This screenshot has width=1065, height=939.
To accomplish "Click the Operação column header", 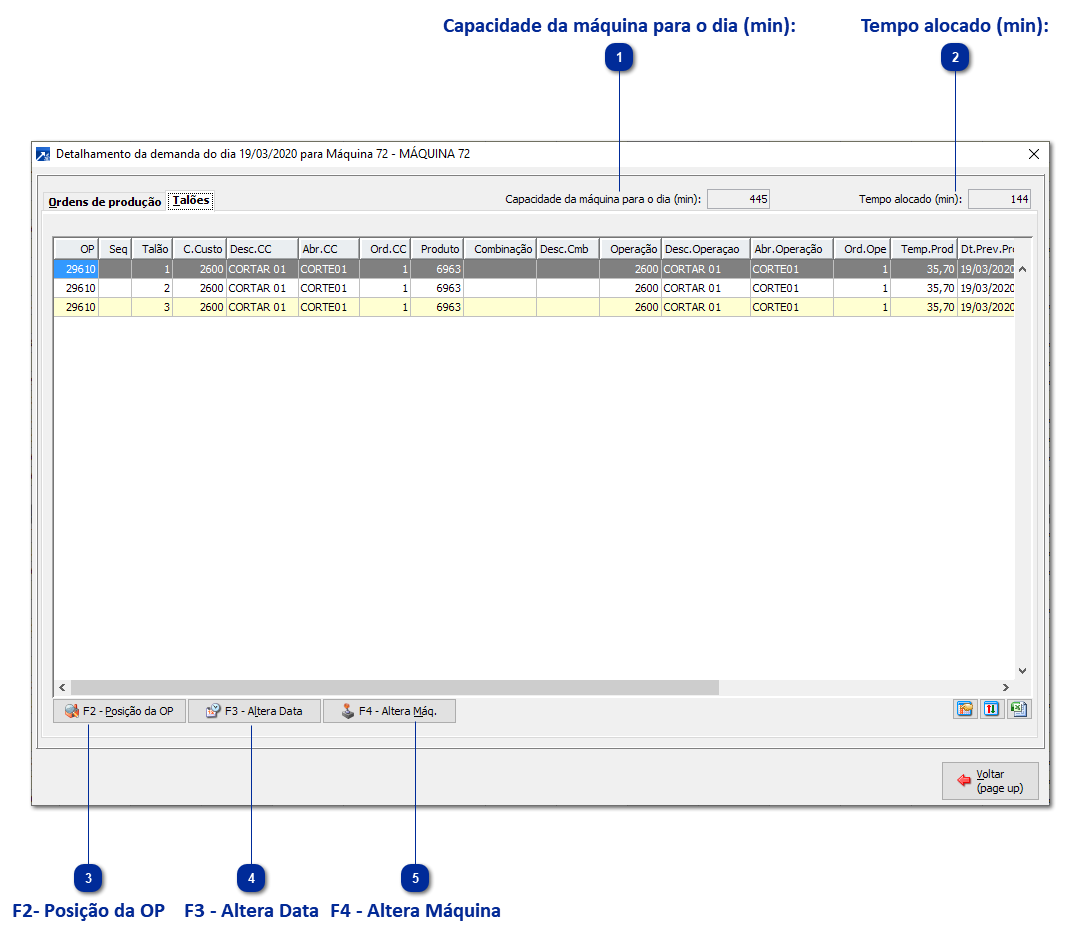I will (x=631, y=249).
